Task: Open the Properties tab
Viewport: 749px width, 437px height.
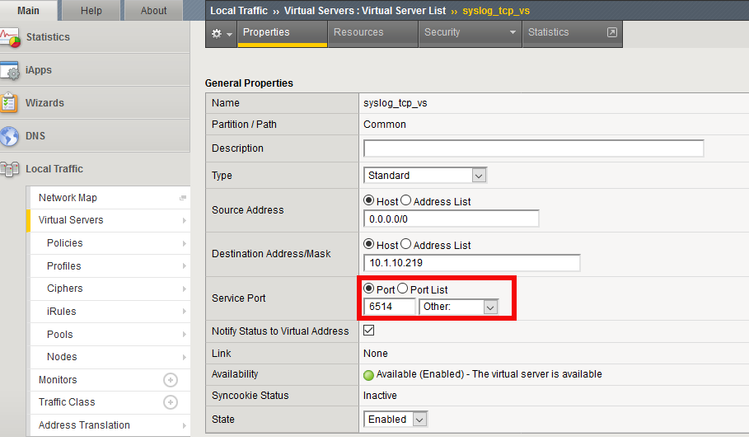Action: tap(282, 33)
